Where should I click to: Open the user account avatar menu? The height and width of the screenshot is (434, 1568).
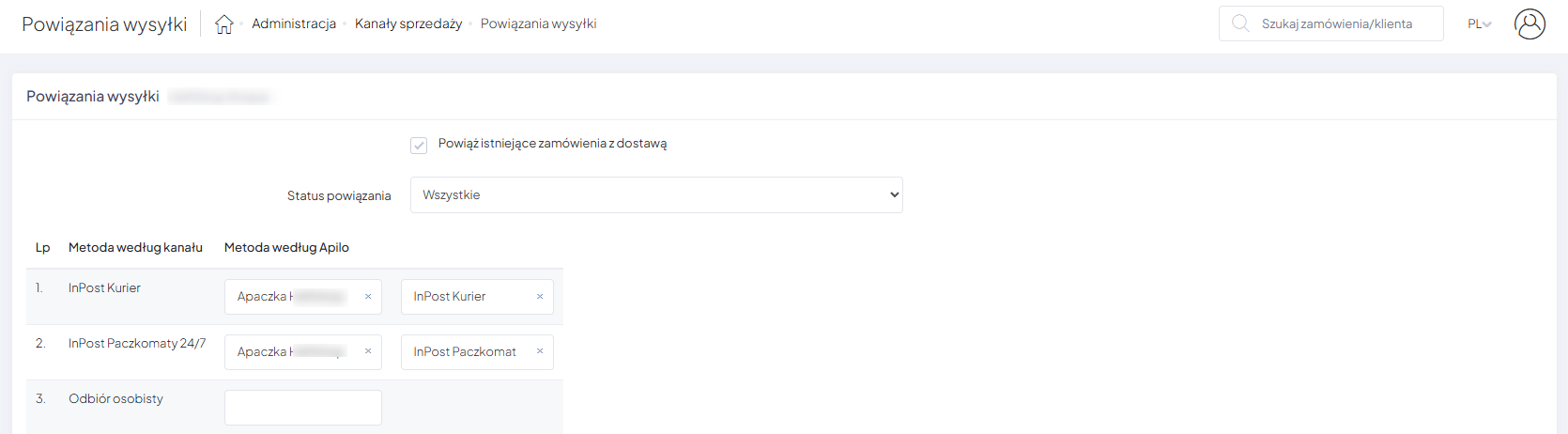tap(1530, 24)
